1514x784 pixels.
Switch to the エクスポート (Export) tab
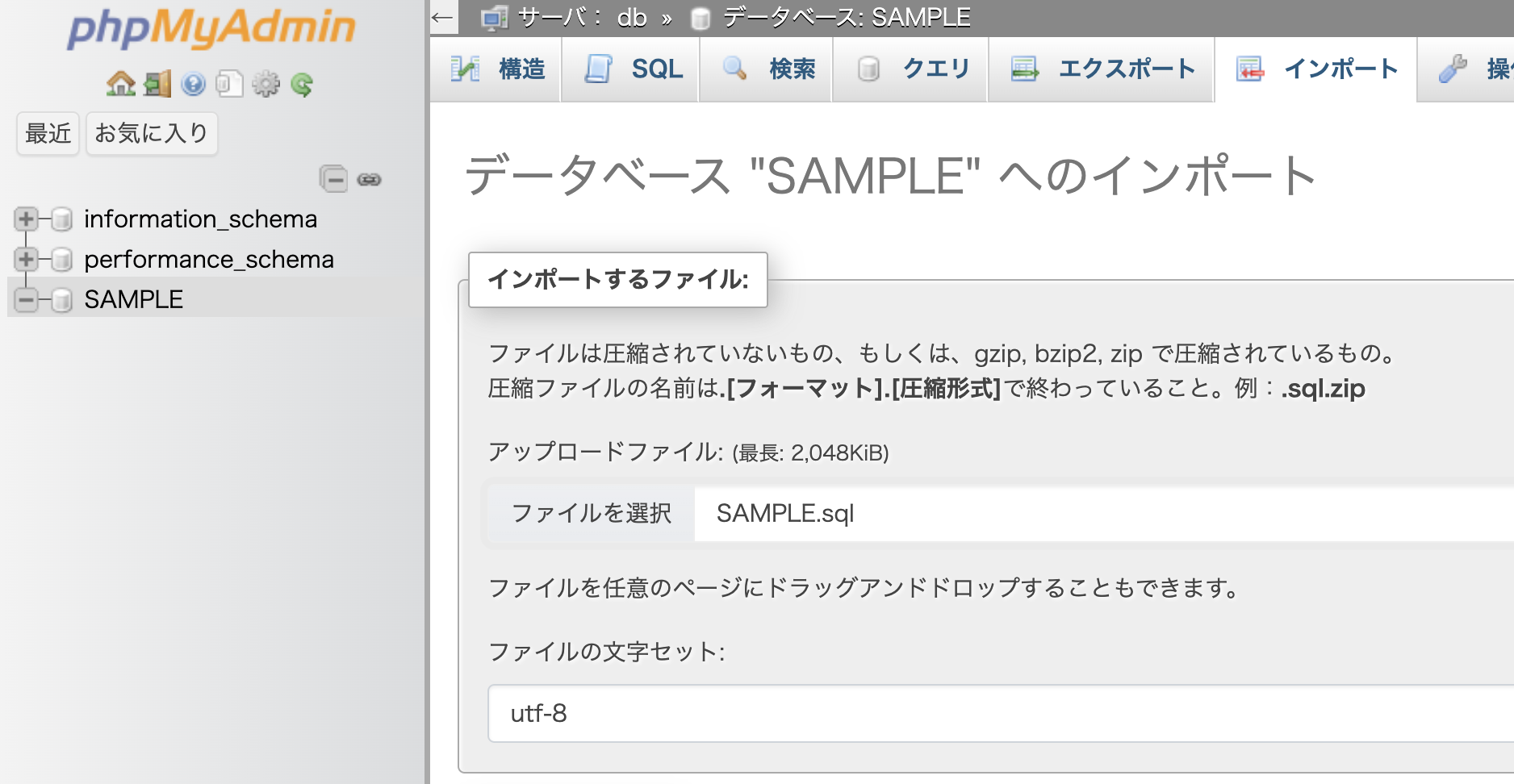1102,69
